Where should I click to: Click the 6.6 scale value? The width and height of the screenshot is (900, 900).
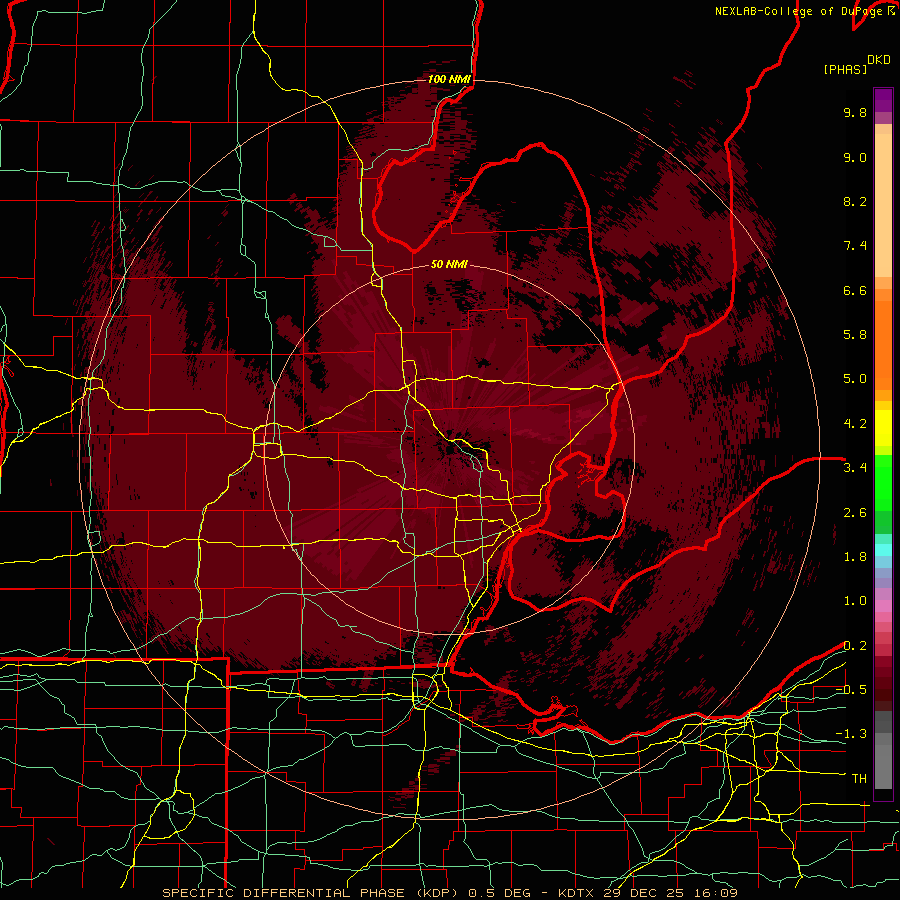tap(855, 290)
